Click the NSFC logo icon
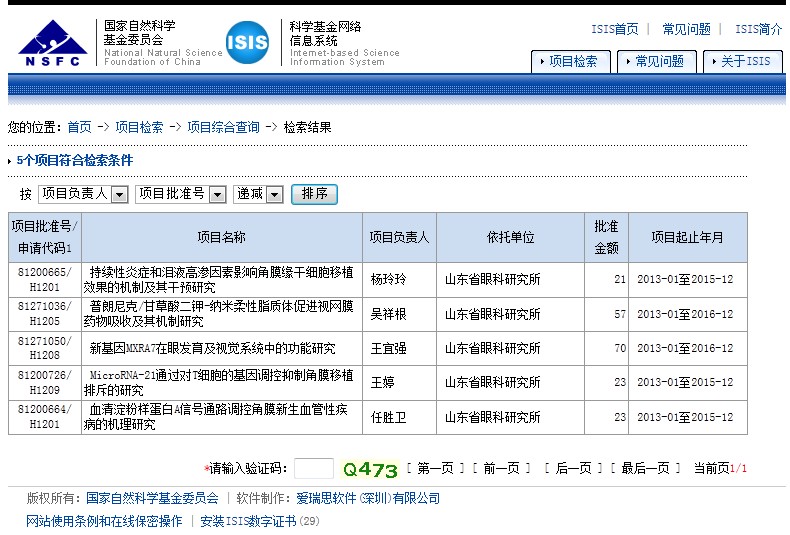The width and height of the screenshot is (790, 535). click(x=52, y=44)
